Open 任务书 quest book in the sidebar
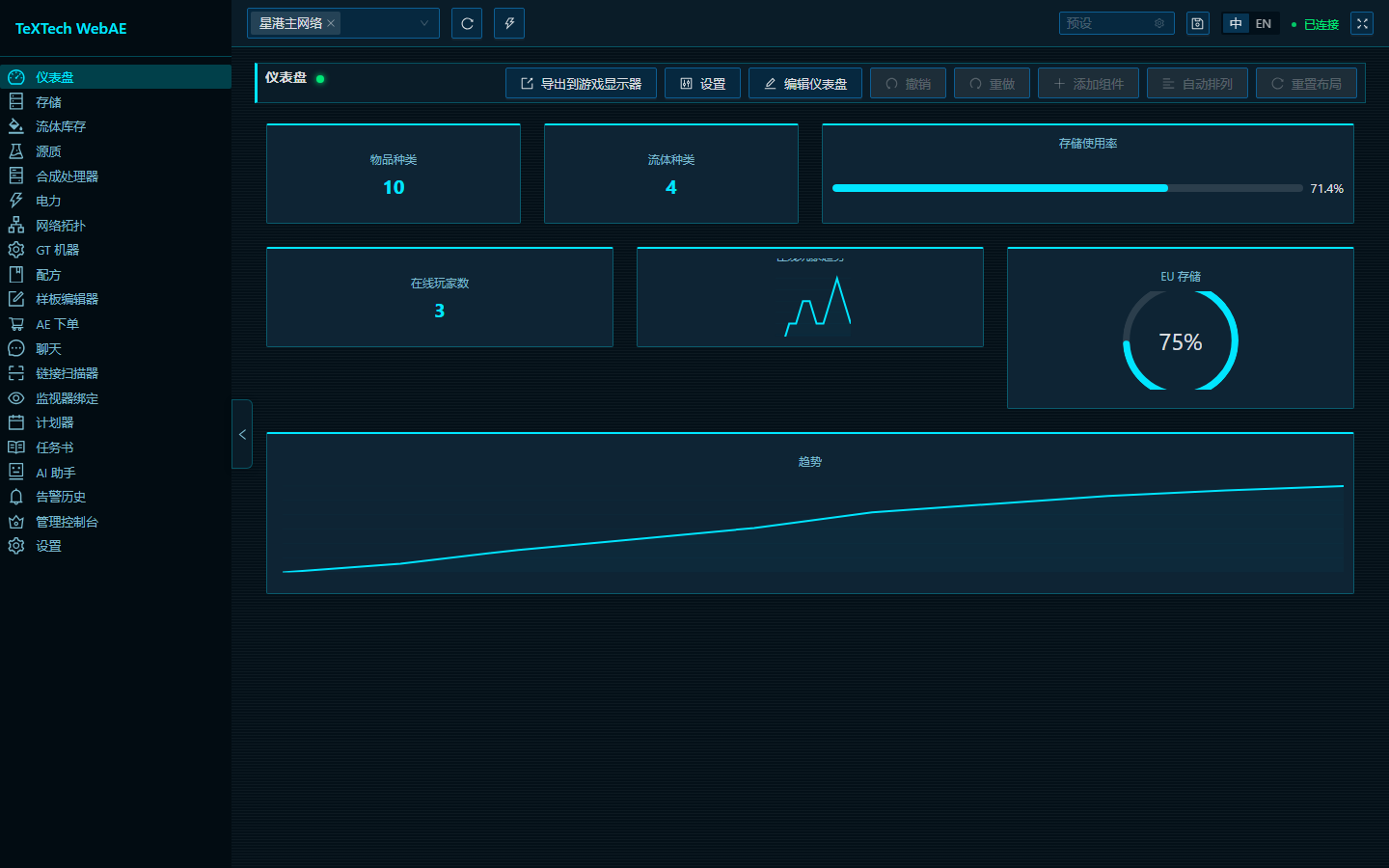This screenshot has width=1389, height=868. coord(116,448)
